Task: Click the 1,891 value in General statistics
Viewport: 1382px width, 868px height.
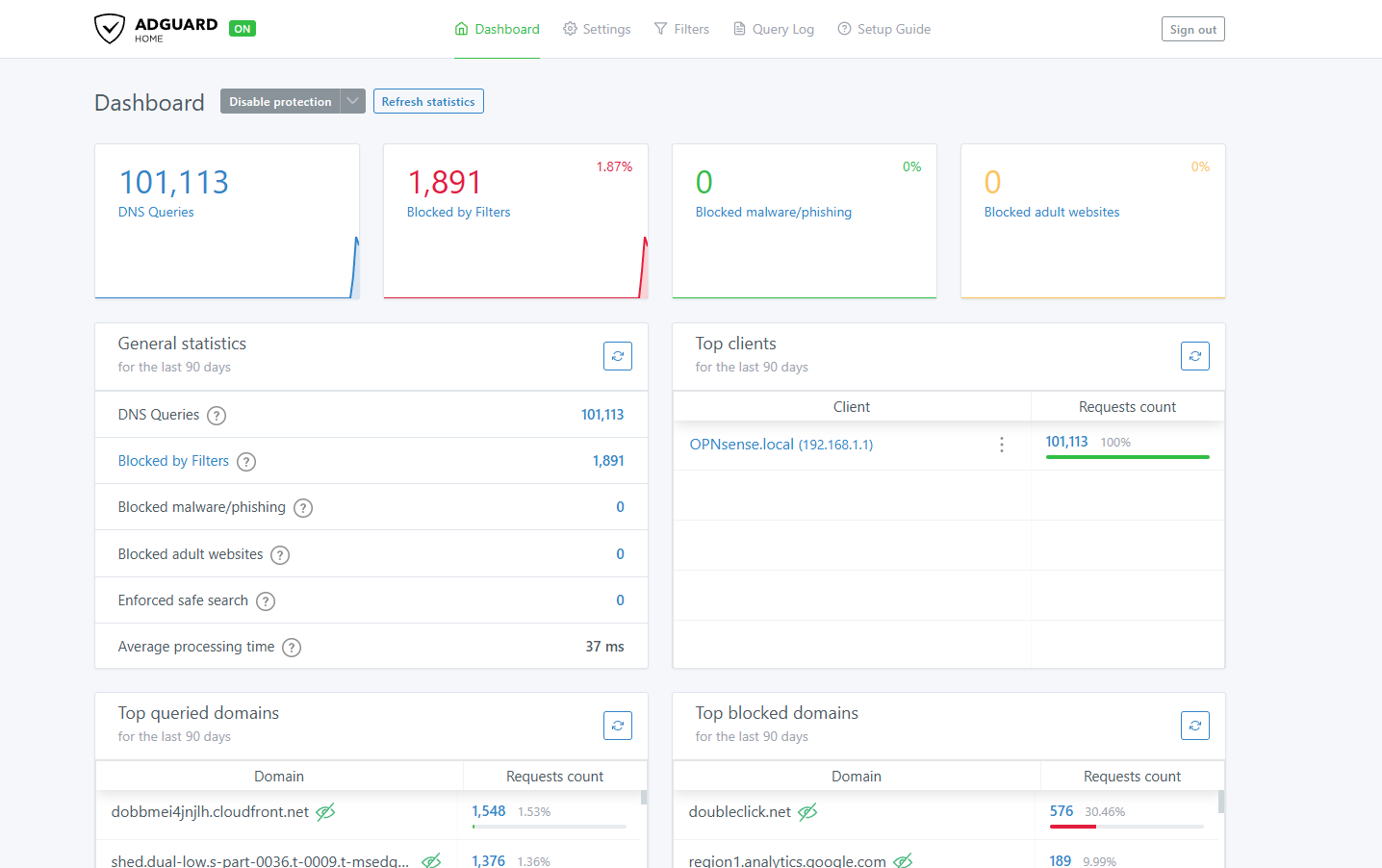Action: pyautogui.click(x=608, y=461)
